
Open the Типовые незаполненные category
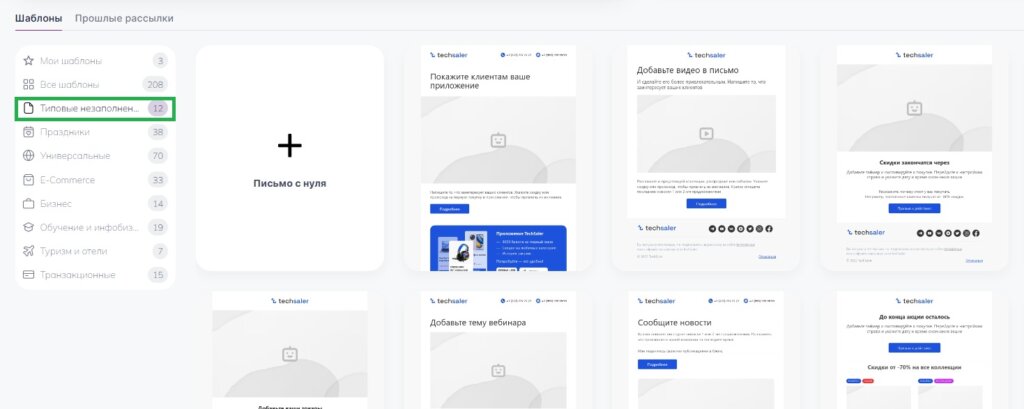click(95, 108)
